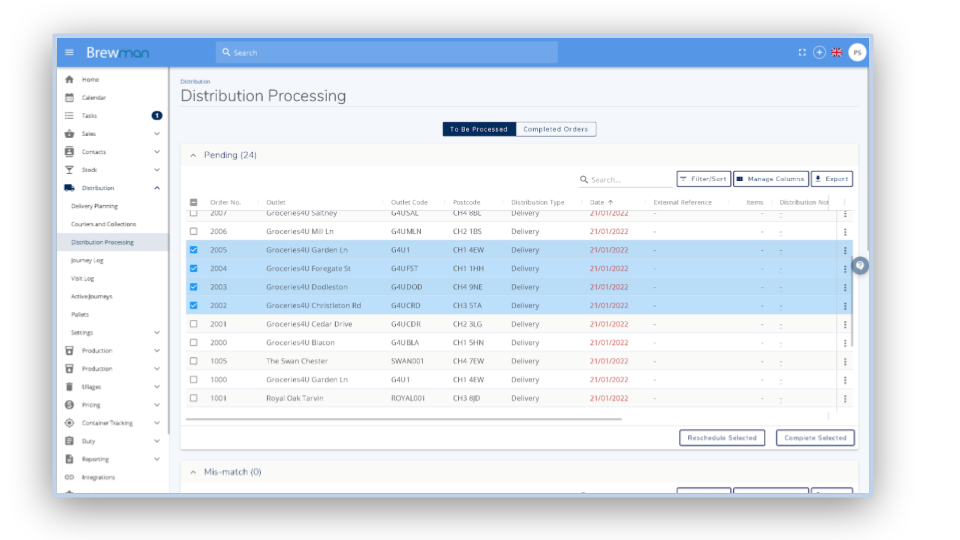The image size is (960, 540).
Task: Expand the Ullages menu chevron
Action: (157, 387)
